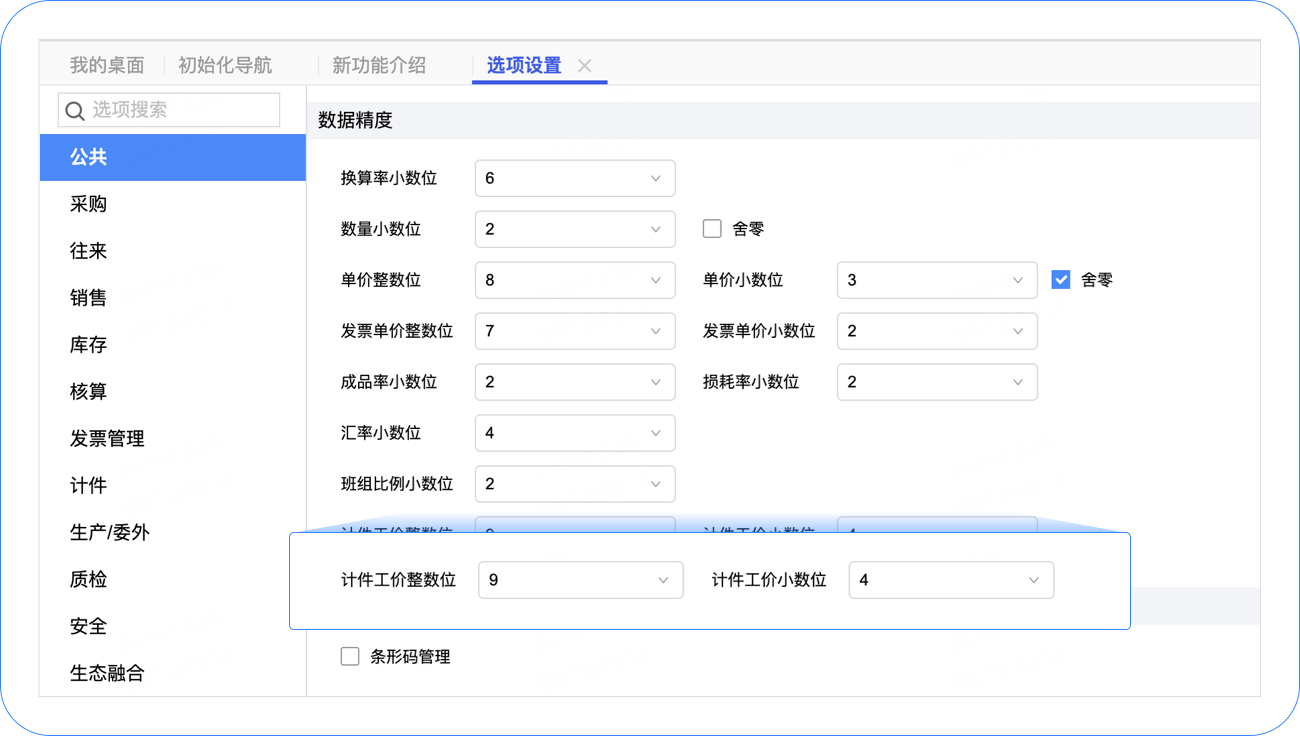Open 计件工价小数位 dropdown in highlighted panel

[x=951, y=580]
